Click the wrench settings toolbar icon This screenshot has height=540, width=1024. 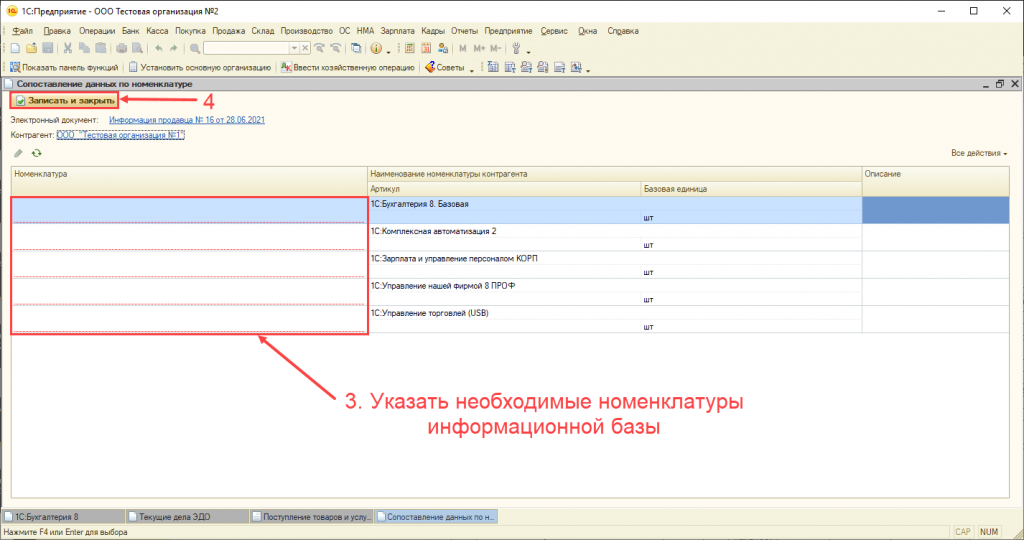point(516,48)
